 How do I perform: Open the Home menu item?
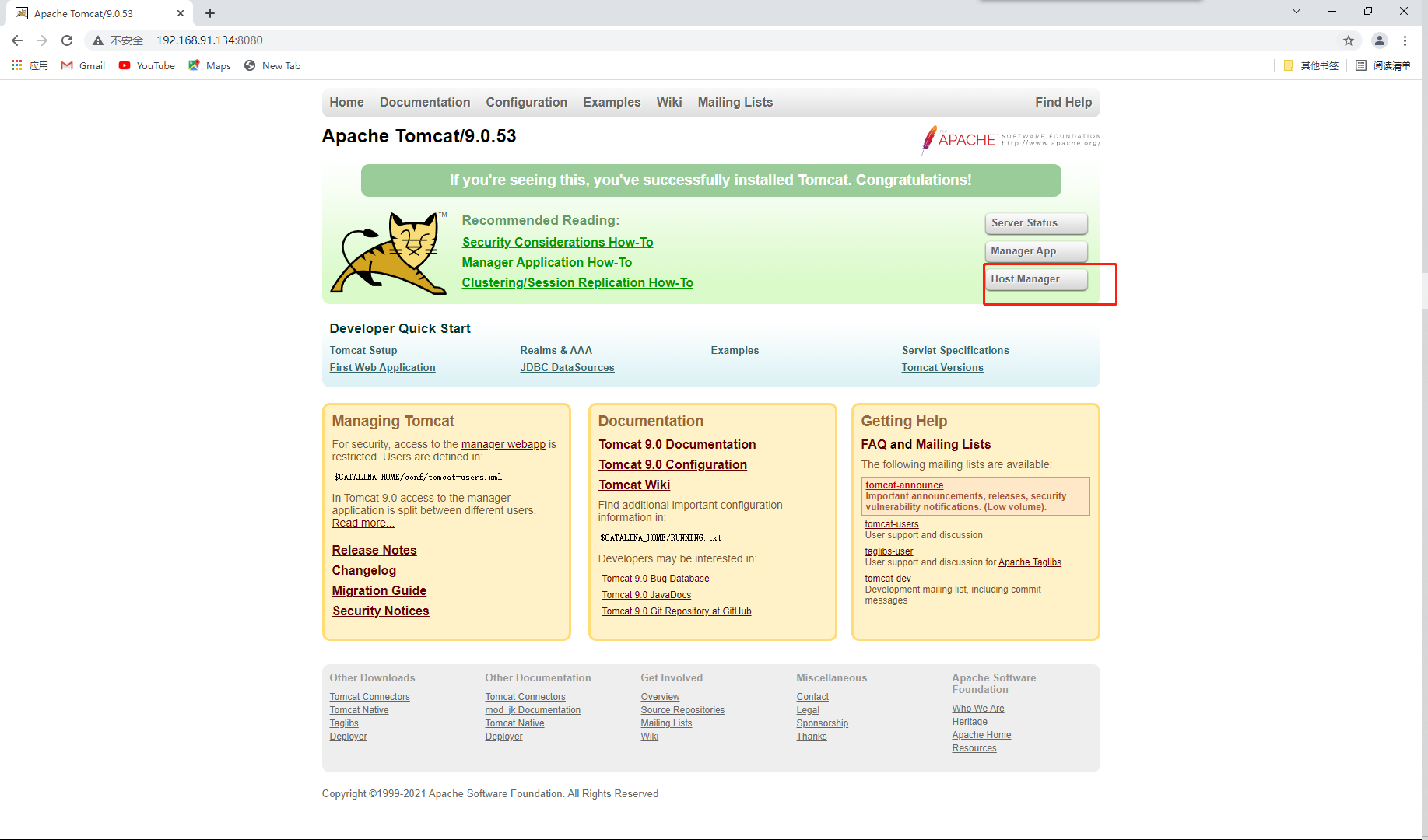pyautogui.click(x=346, y=103)
